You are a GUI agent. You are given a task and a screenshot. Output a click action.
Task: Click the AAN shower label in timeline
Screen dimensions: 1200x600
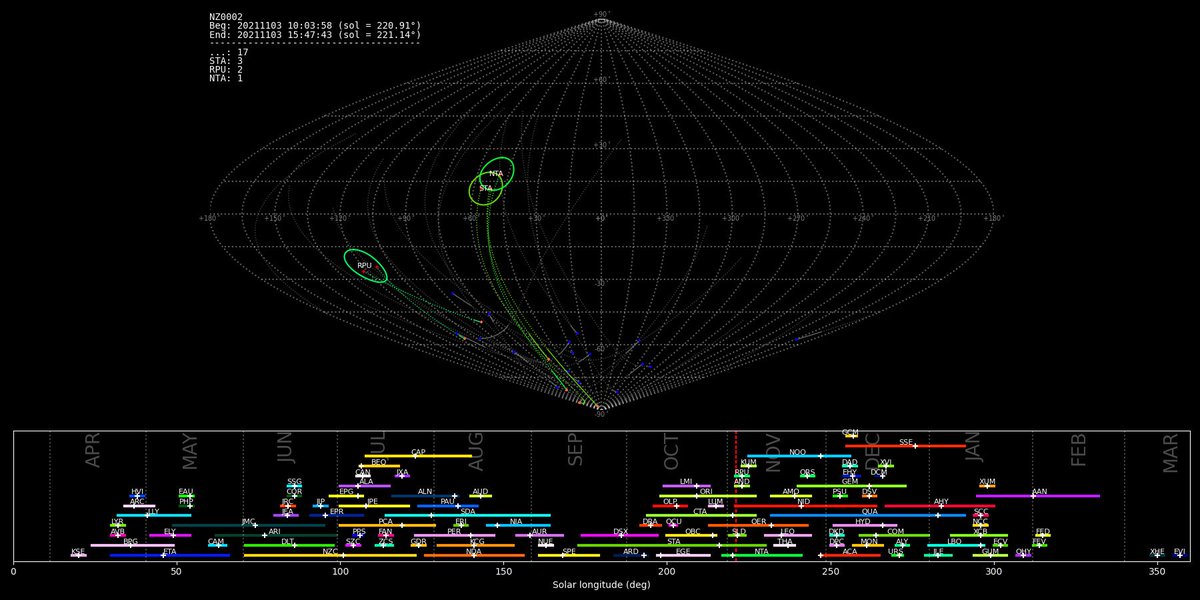point(1040,491)
